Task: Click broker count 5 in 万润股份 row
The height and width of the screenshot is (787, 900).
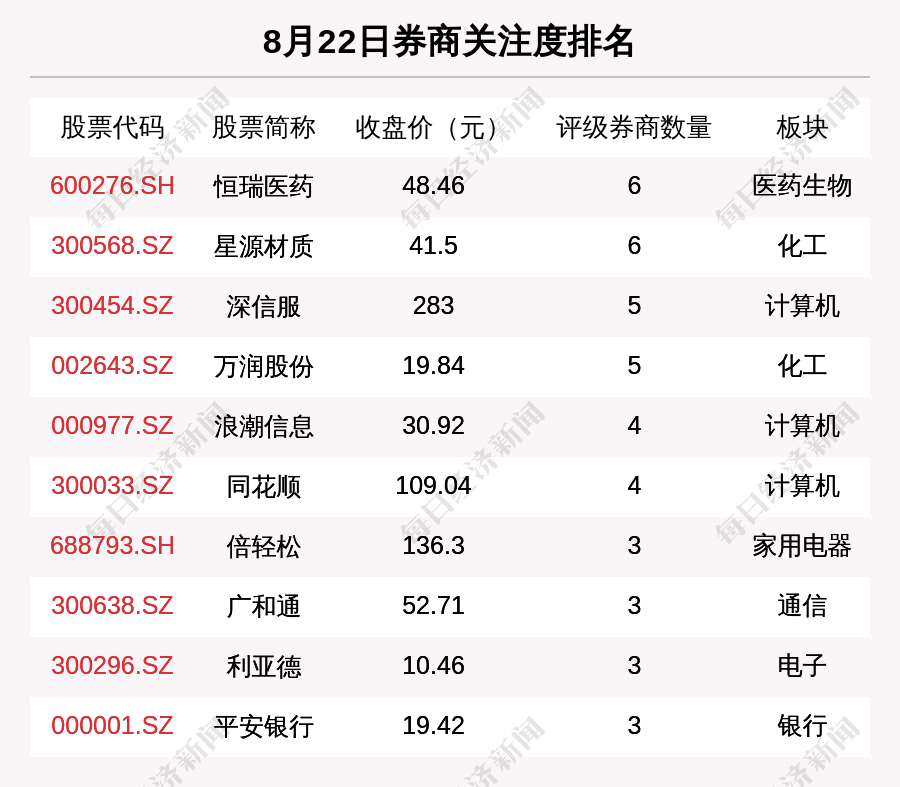Action: [x=634, y=366]
